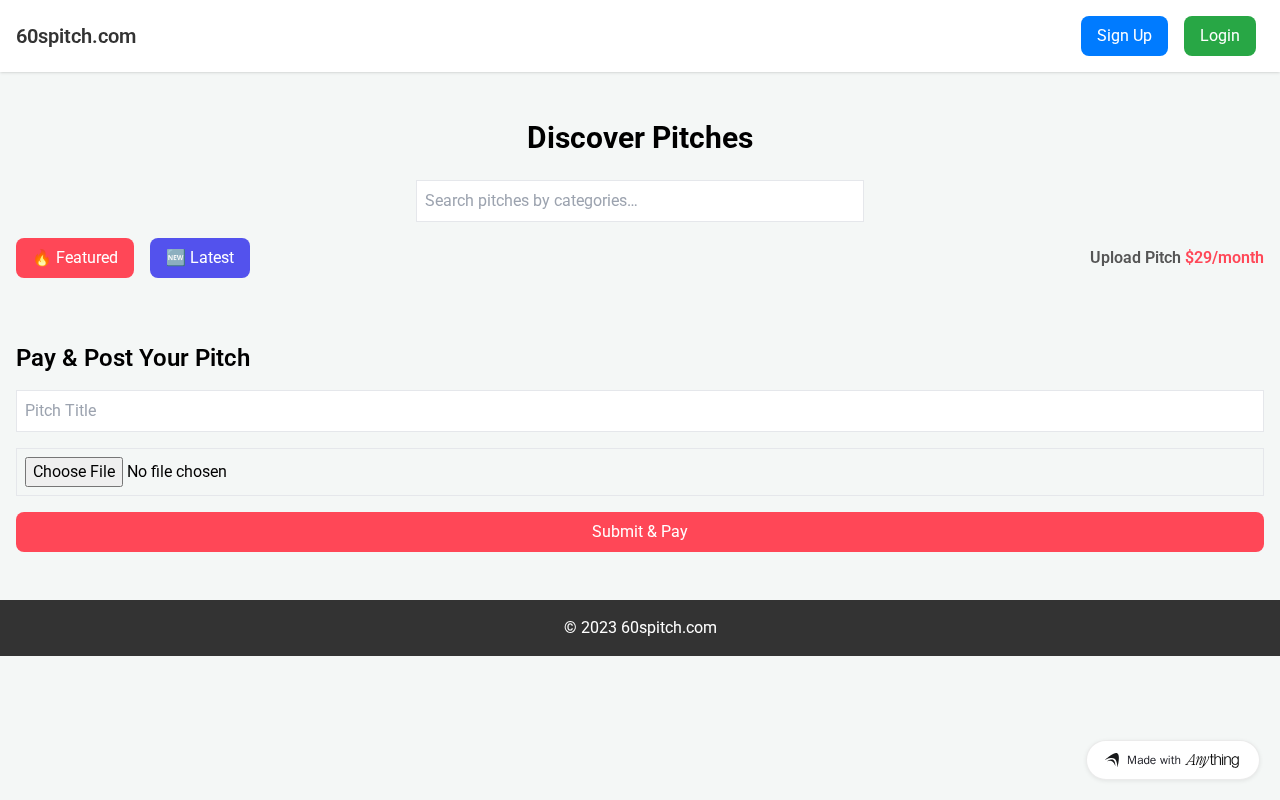Click the © 2023 60spitch.com footer text
Image resolution: width=1280 pixels, height=800 pixels.
click(x=640, y=628)
